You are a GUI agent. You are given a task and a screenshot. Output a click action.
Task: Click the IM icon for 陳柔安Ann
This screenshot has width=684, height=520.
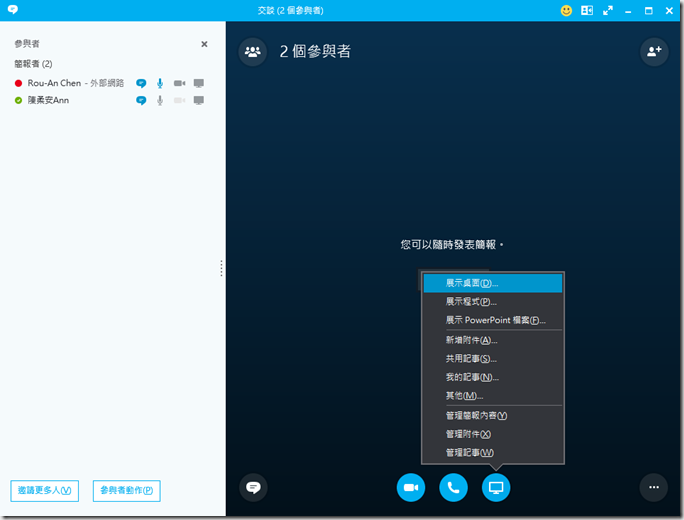pos(141,100)
